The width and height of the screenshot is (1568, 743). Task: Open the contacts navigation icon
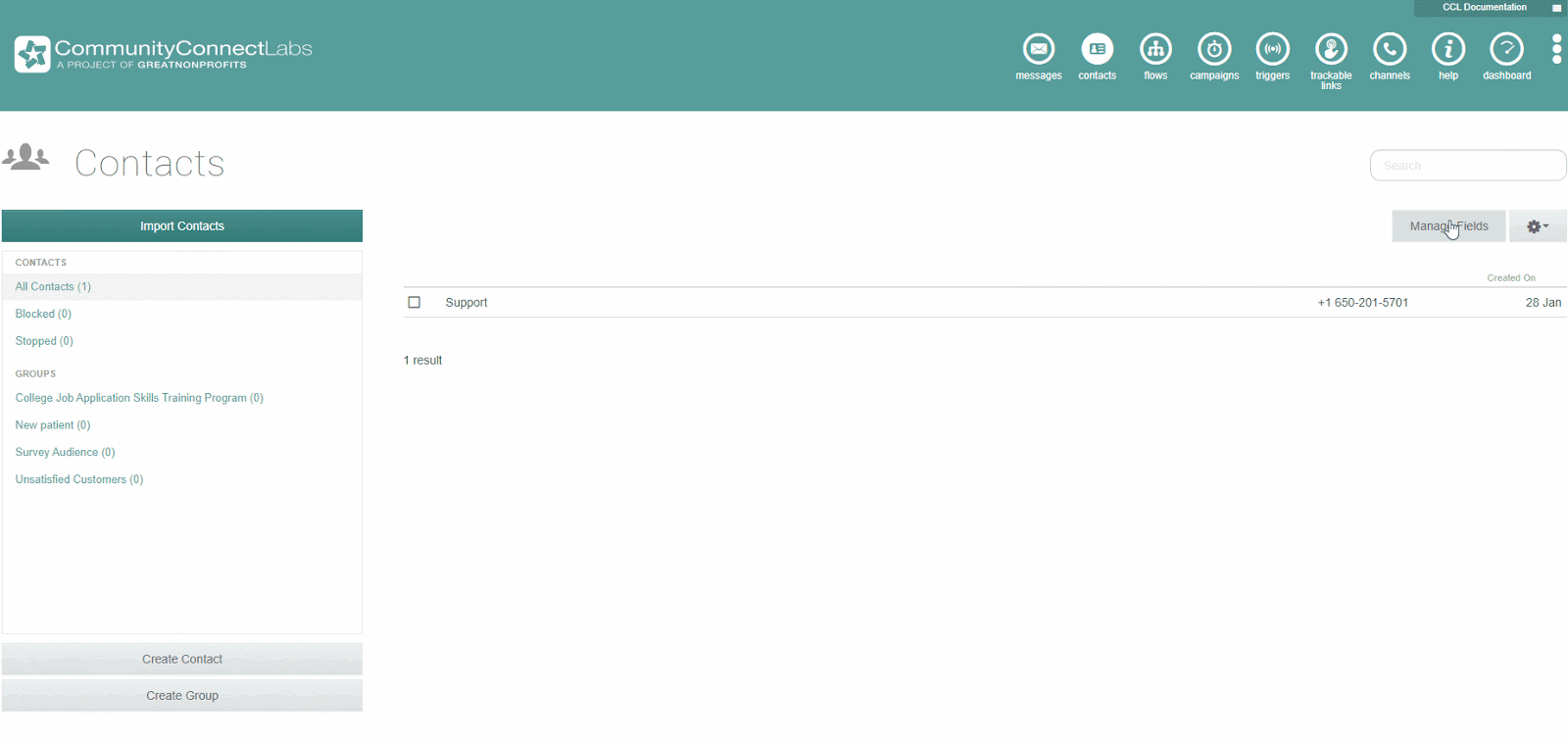point(1097,57)
